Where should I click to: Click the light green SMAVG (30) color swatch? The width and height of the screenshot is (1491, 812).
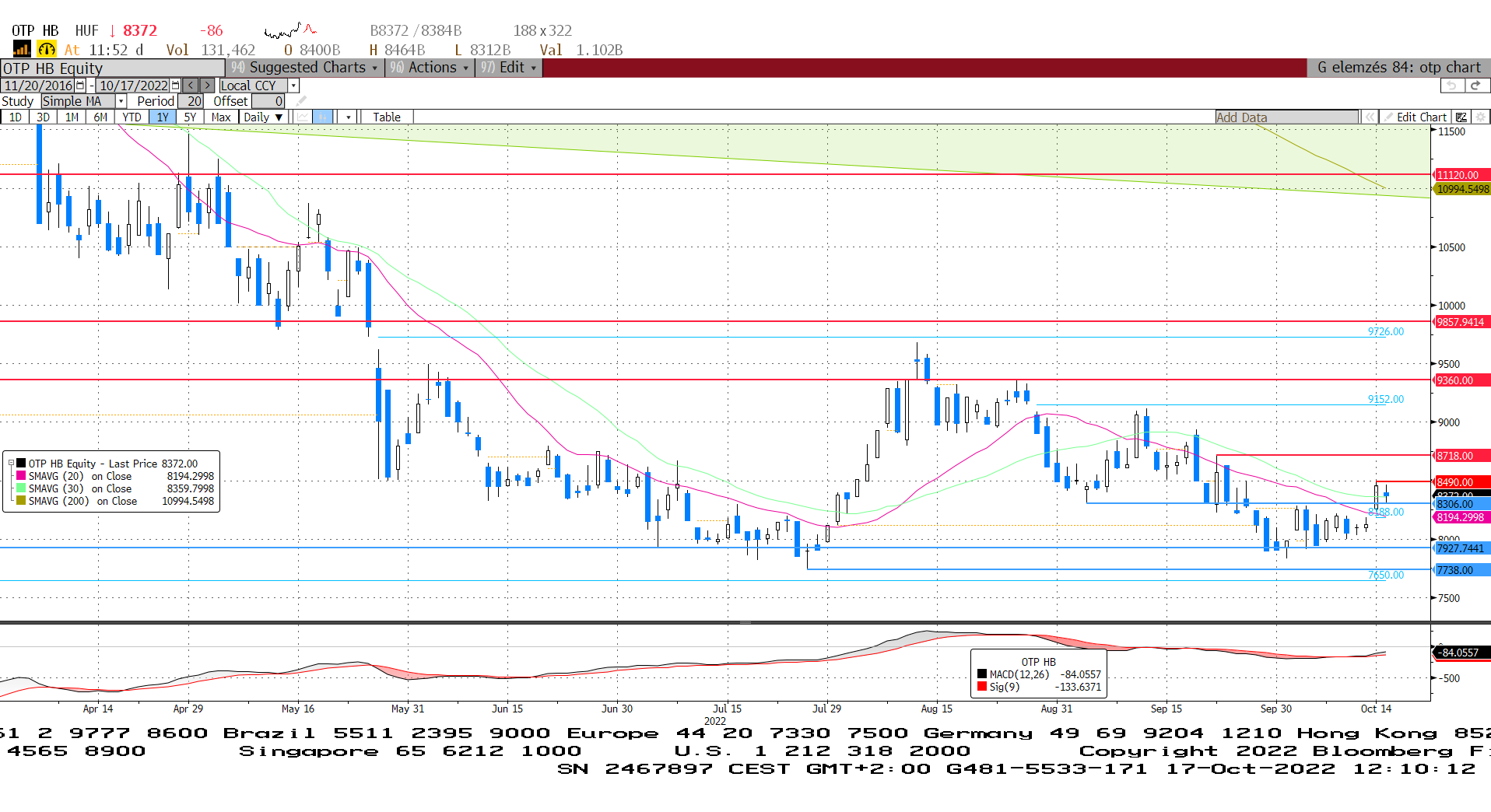pyautogui.click(x=21, y=488)
